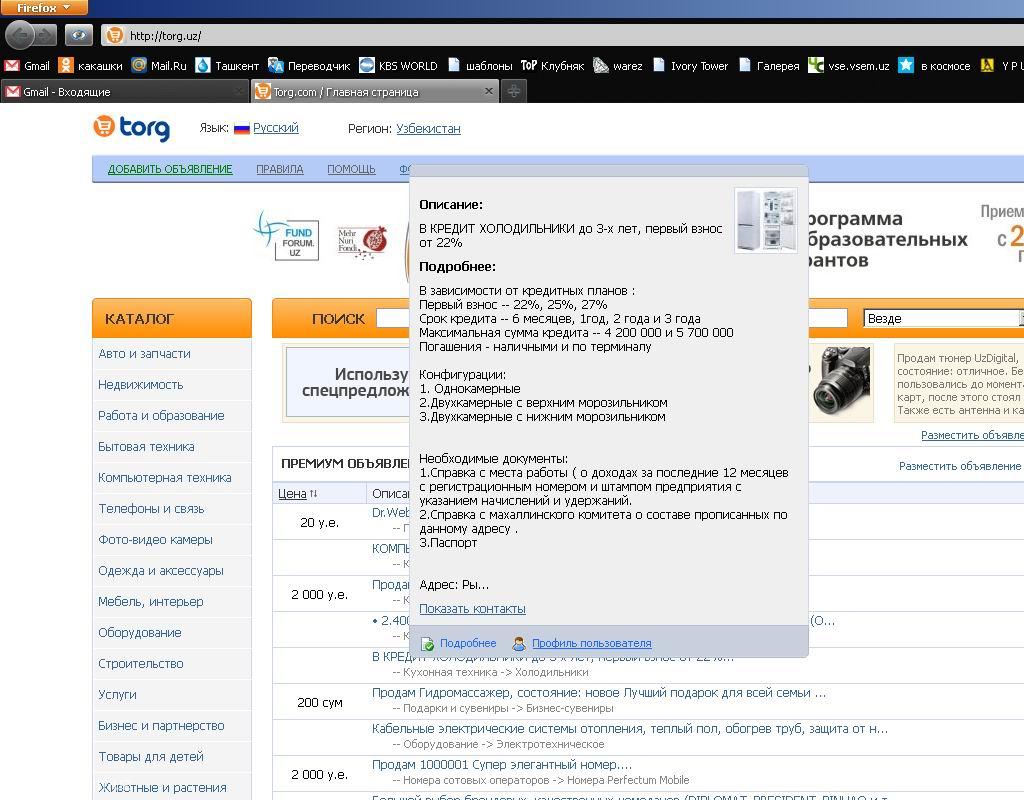
Task: Open the vse.vsem.uz bookmark
Action: tap(848, 65)
